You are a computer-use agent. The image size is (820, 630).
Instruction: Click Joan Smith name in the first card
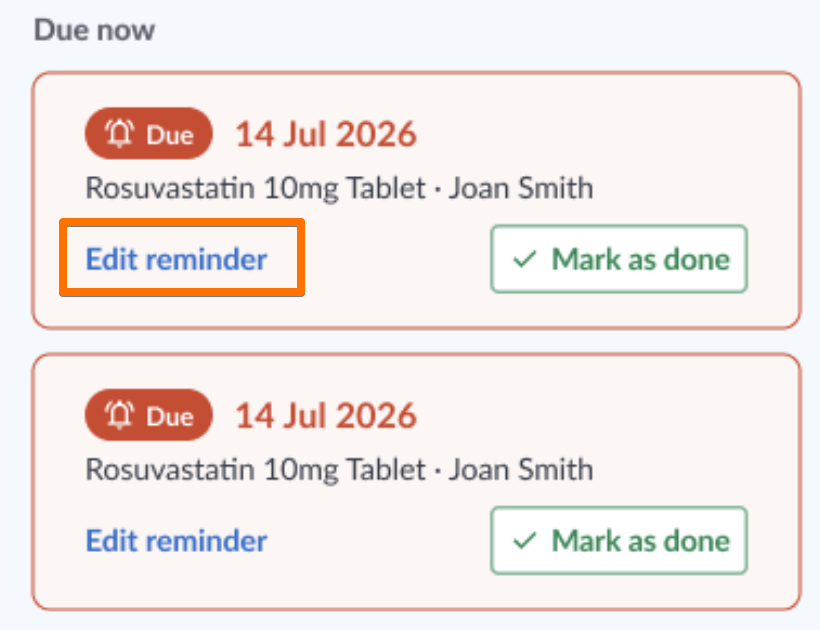(521, 188)
